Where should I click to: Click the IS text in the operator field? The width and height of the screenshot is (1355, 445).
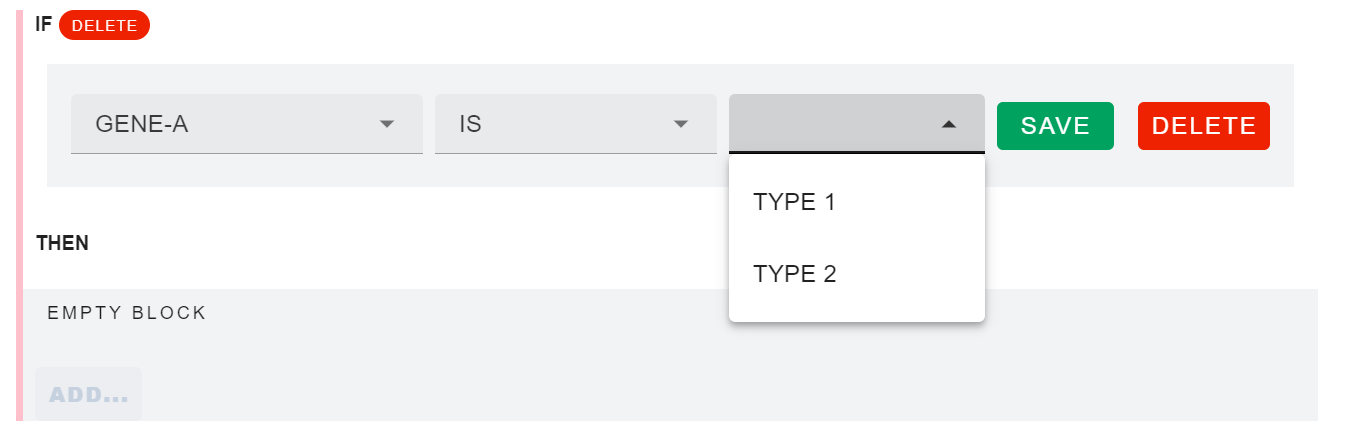pyautogui.click(x=470, y=125)
